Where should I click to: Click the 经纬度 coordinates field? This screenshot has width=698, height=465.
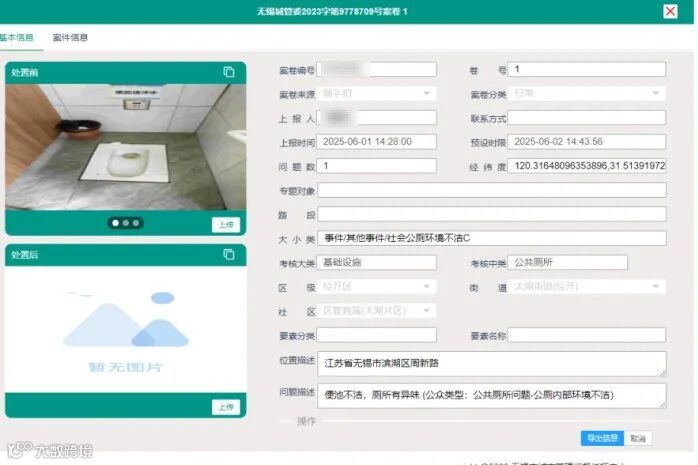coord(587,166)
